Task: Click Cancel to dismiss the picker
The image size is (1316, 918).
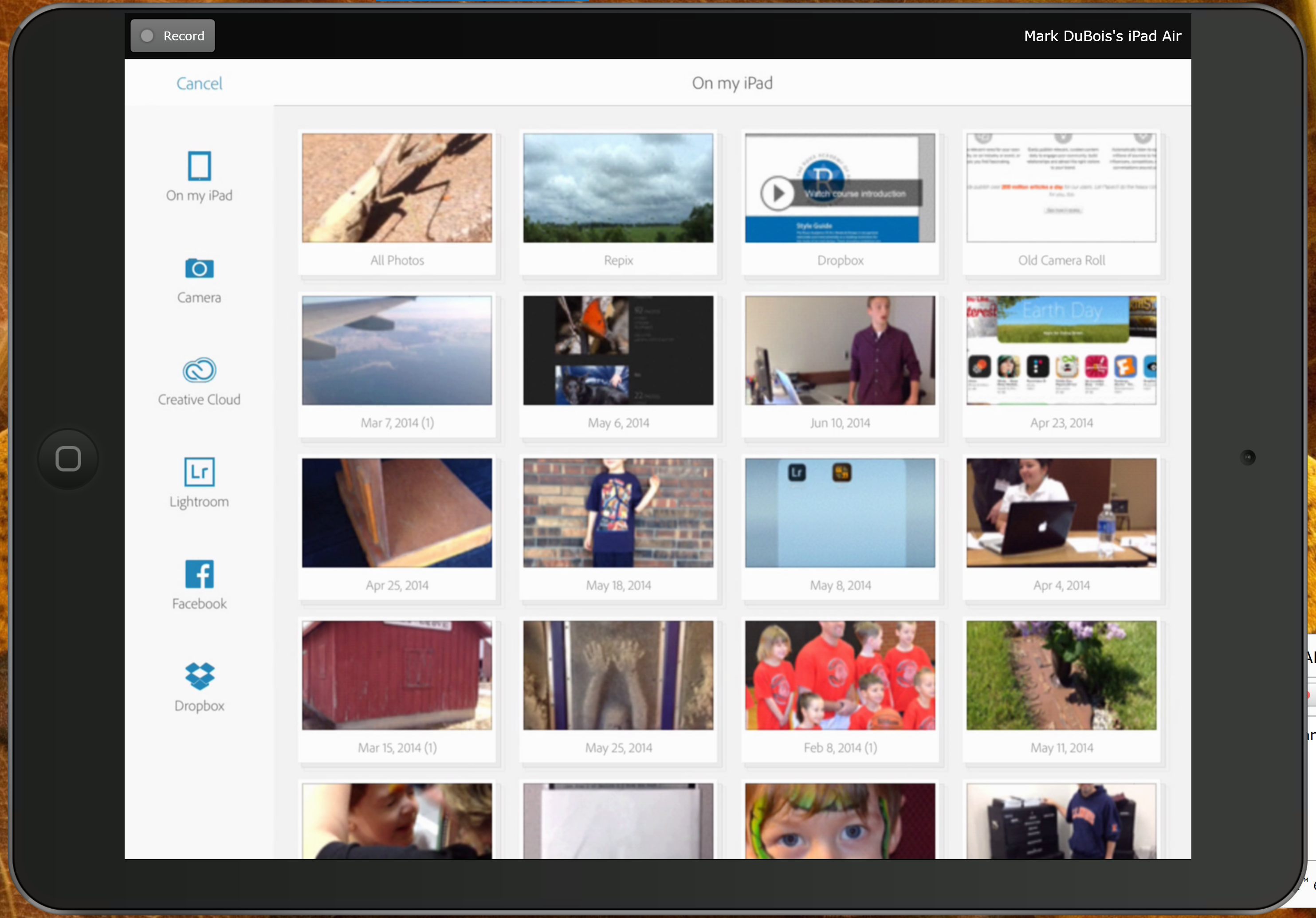Action: pos(200,82)
